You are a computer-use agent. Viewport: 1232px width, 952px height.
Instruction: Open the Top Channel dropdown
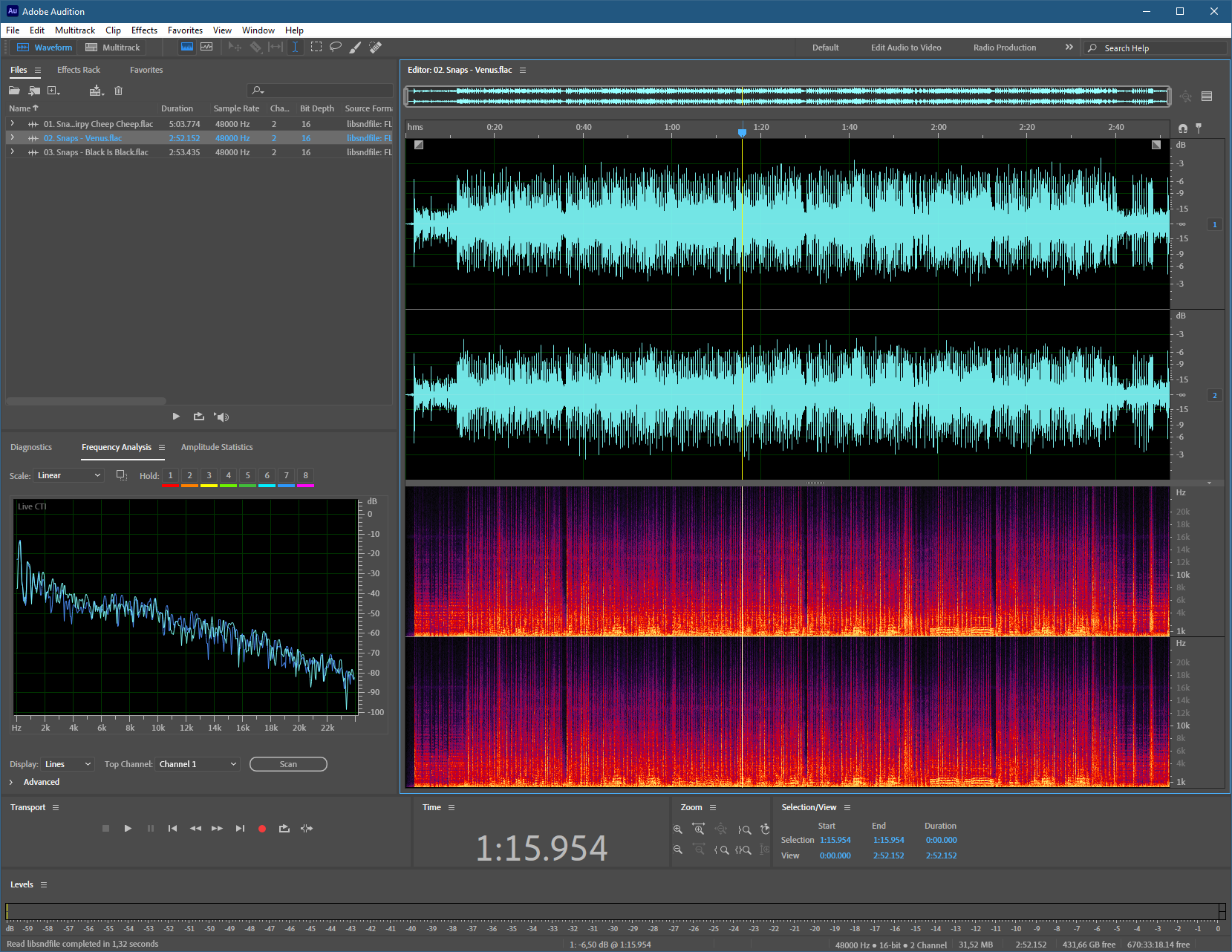point(198,764)
